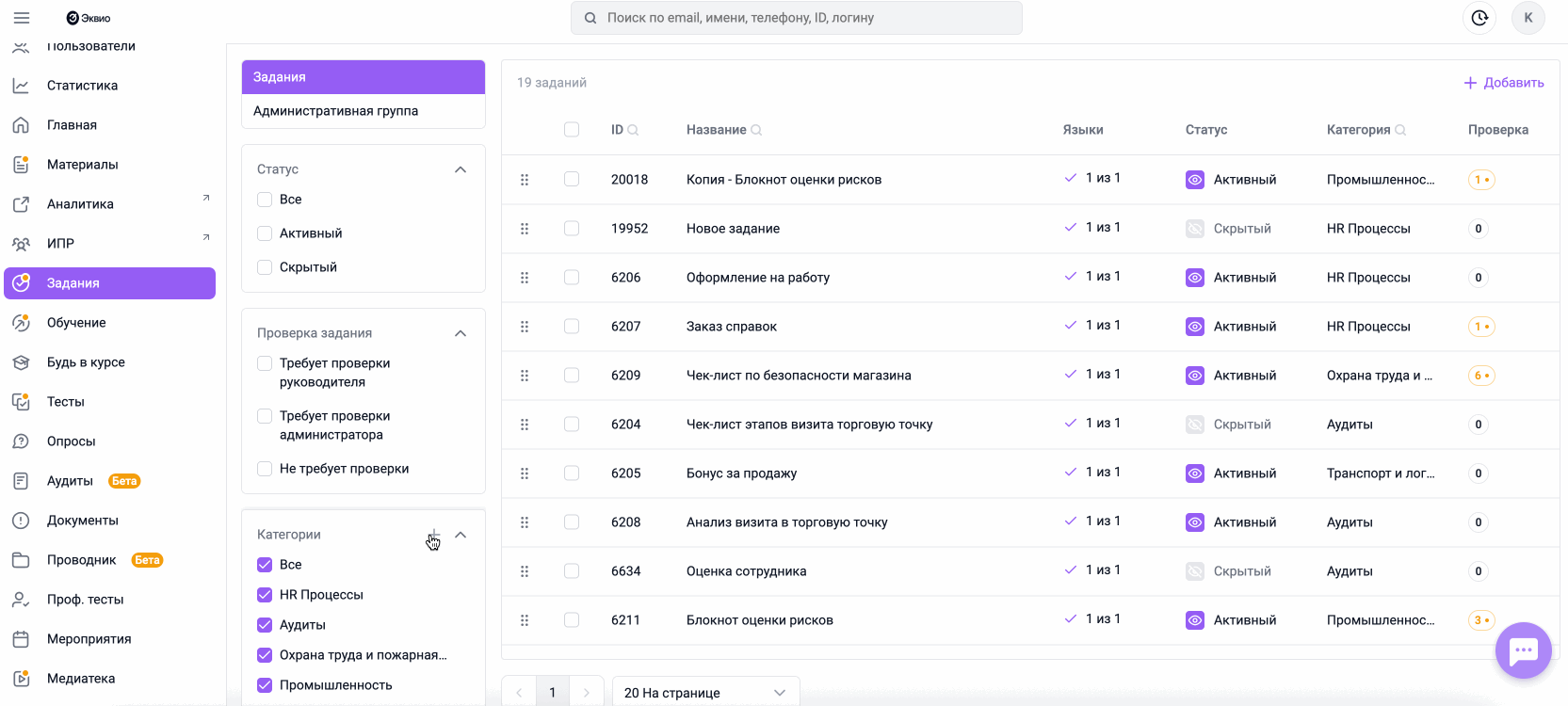1568x706 pixels.
Task: Open the 20 На странице dropdown
Action: tap(705, 693)
